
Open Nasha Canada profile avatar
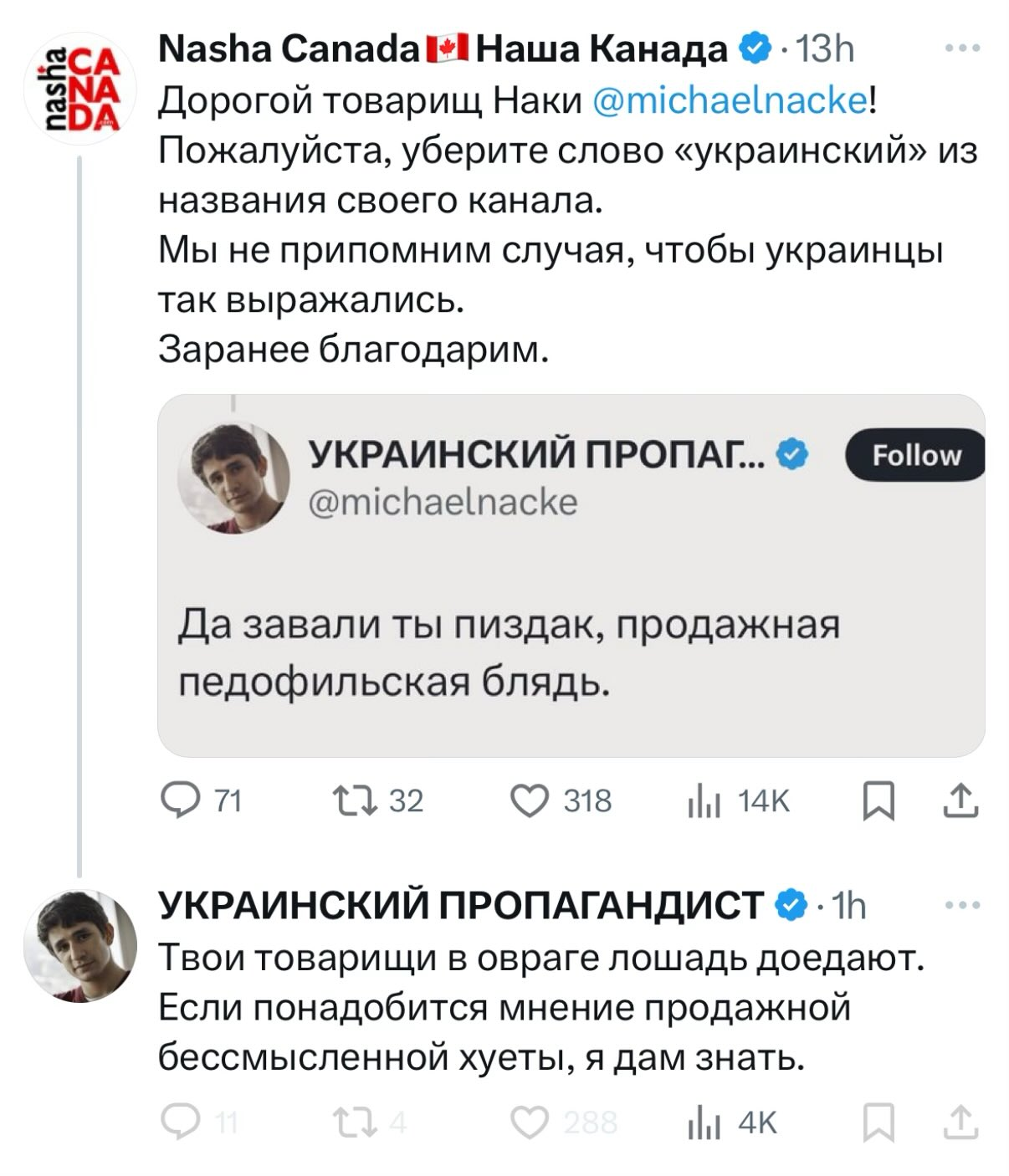(79, 87)
